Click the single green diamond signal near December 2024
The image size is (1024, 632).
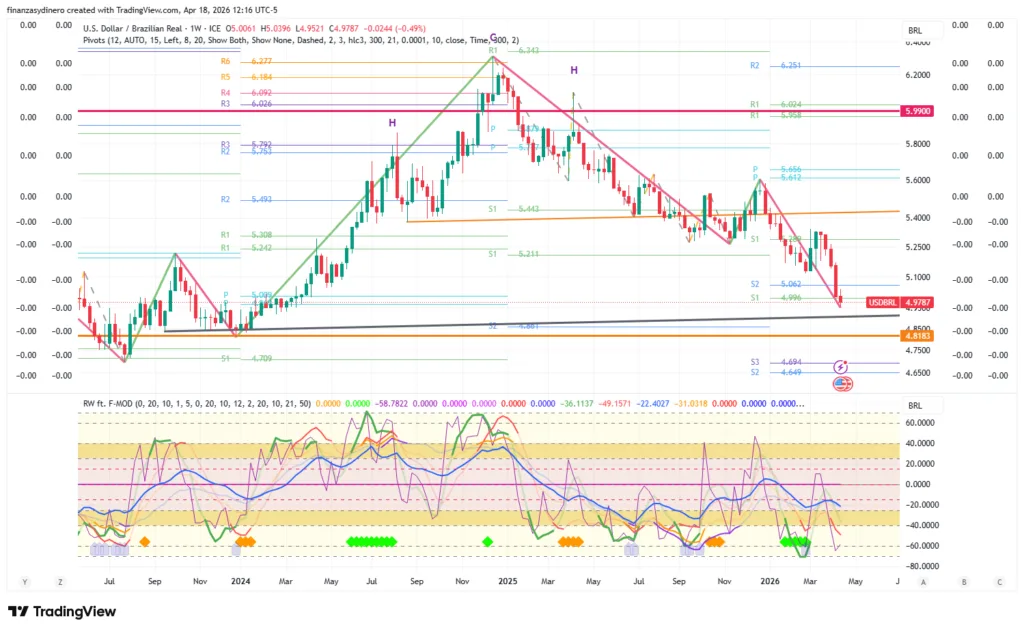pos(488,541)
